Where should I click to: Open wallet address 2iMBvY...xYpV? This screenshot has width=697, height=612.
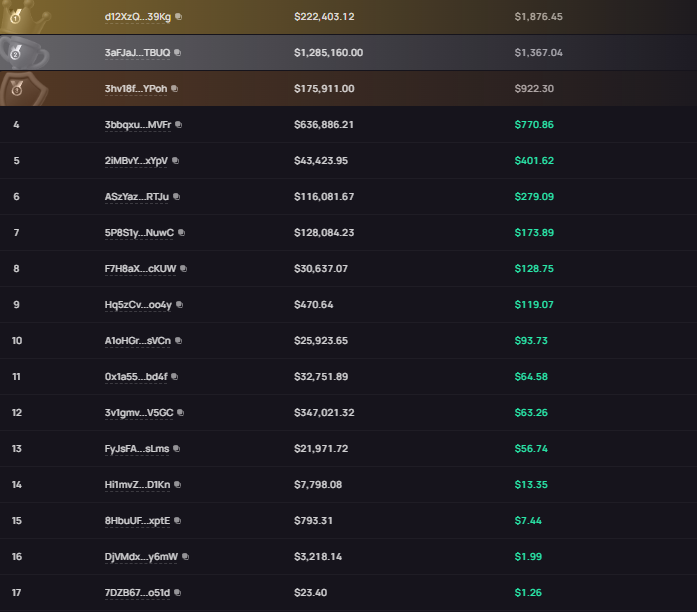[136, 161]
